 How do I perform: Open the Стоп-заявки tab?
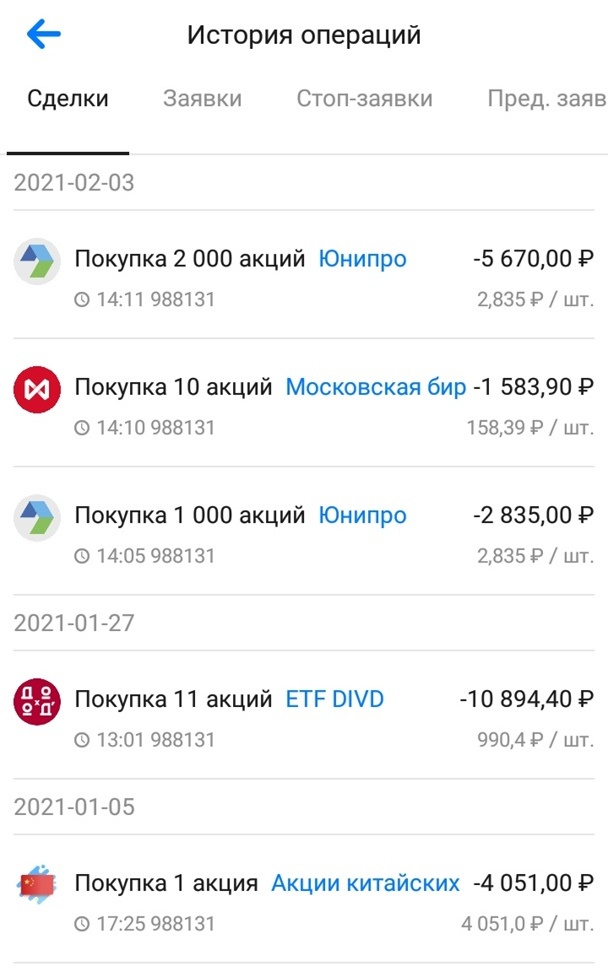pos(363,97)
